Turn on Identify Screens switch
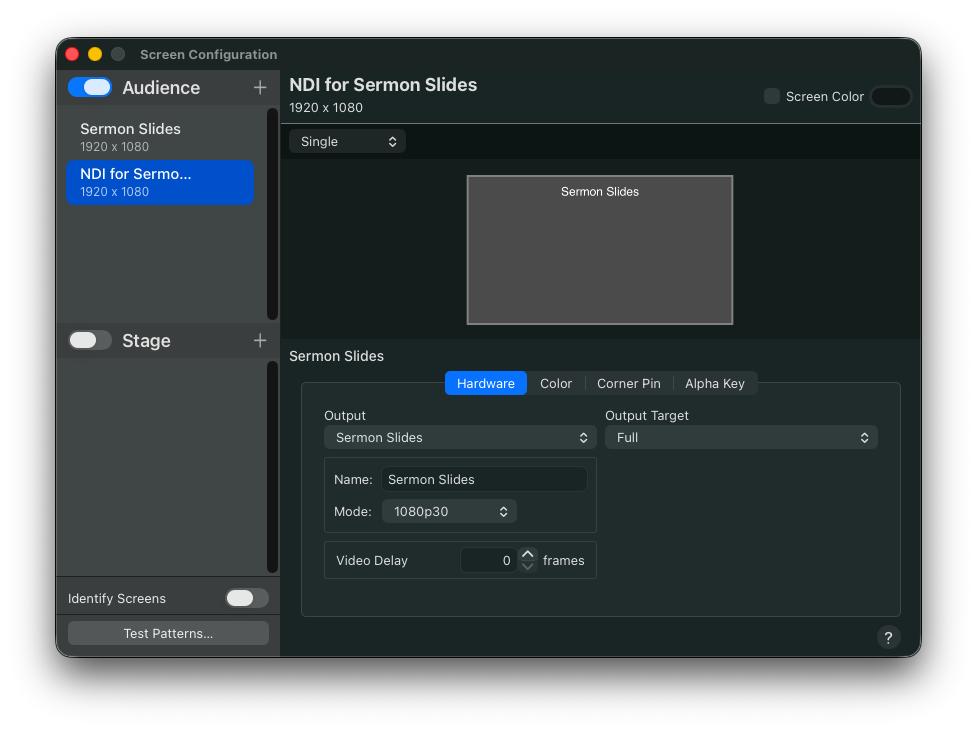 pos(247,598)
